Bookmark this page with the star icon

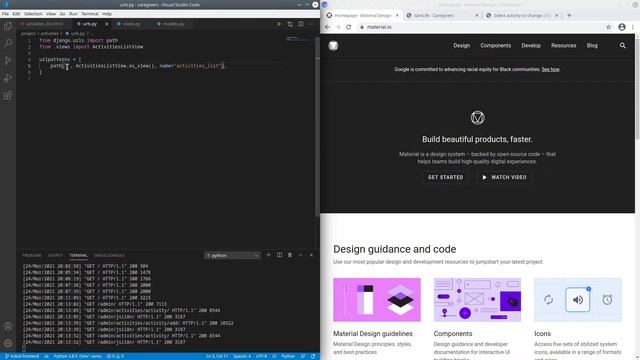[x=609, y=27]
